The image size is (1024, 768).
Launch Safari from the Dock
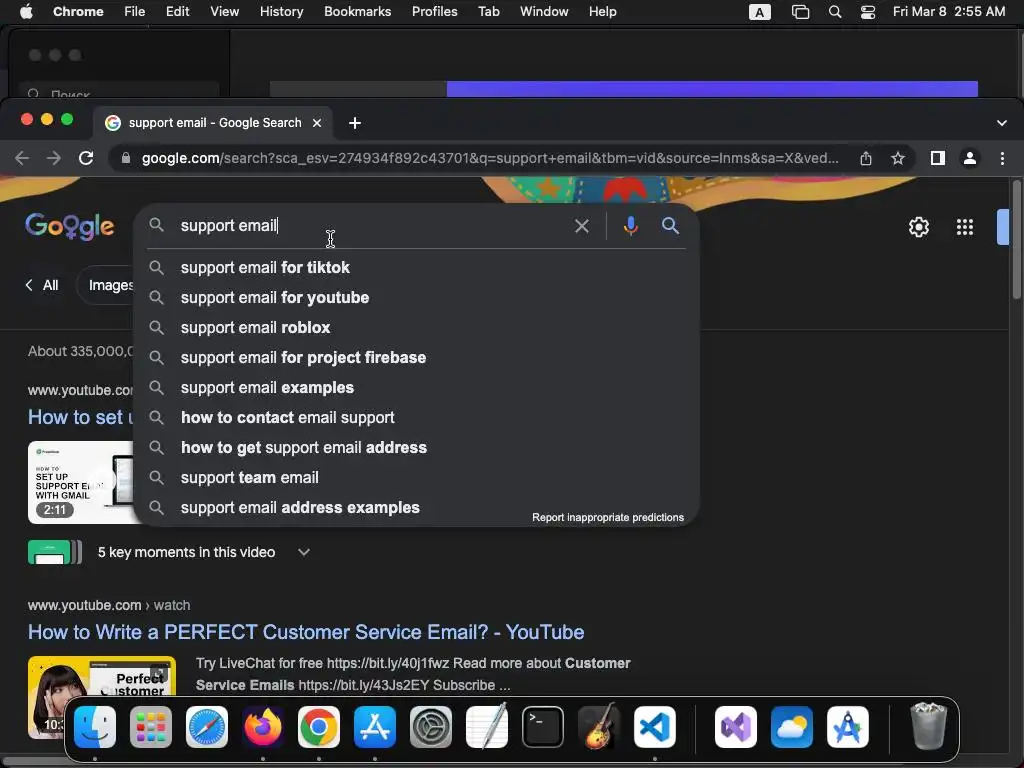[x=207, y=727]
